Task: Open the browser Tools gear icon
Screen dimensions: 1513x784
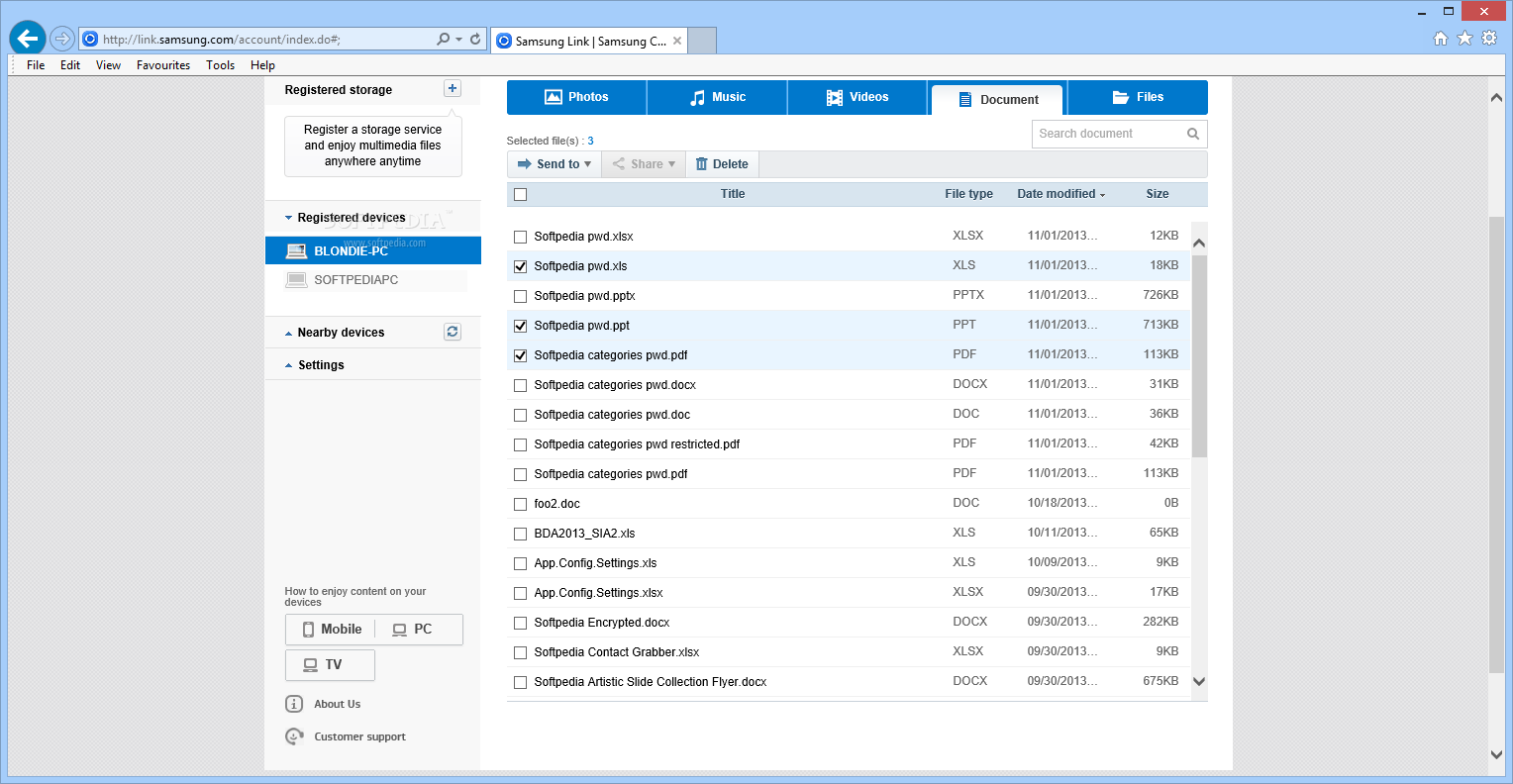Action: (x=1489, y=39)
